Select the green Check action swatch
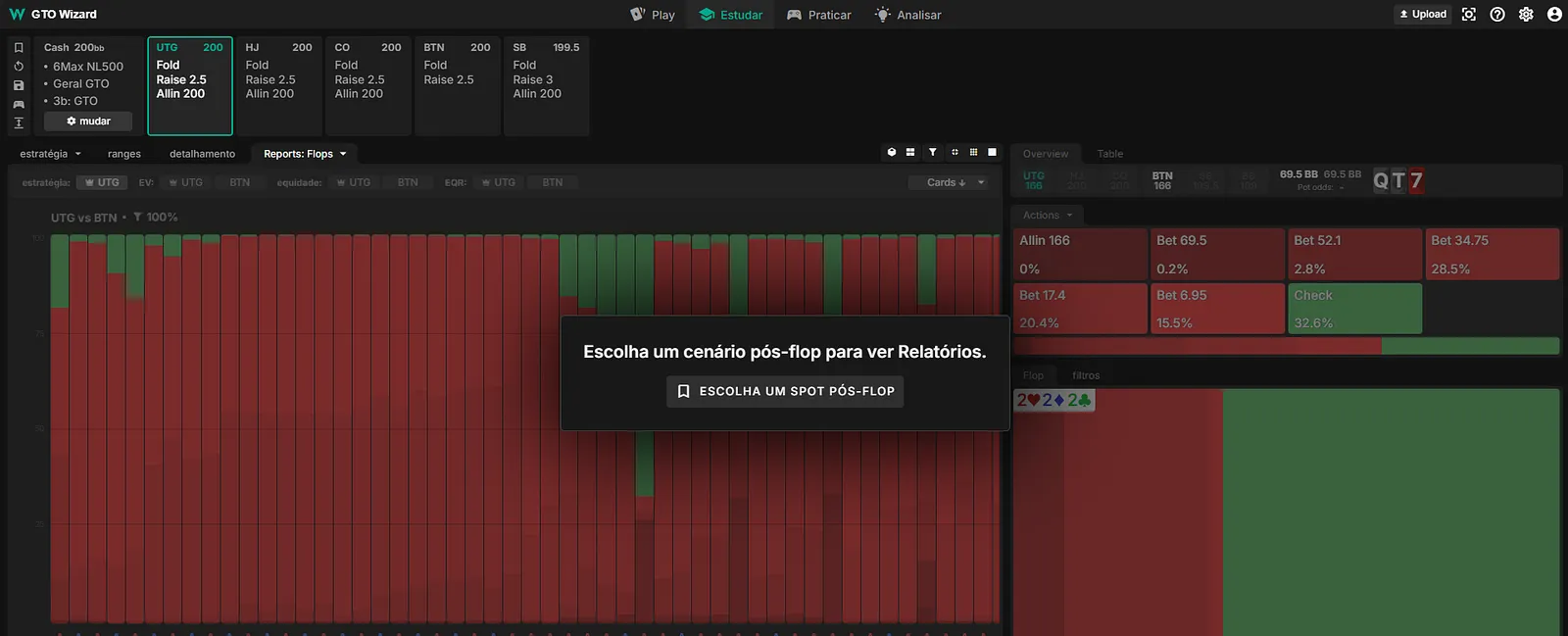 (x=1353, y=309)
